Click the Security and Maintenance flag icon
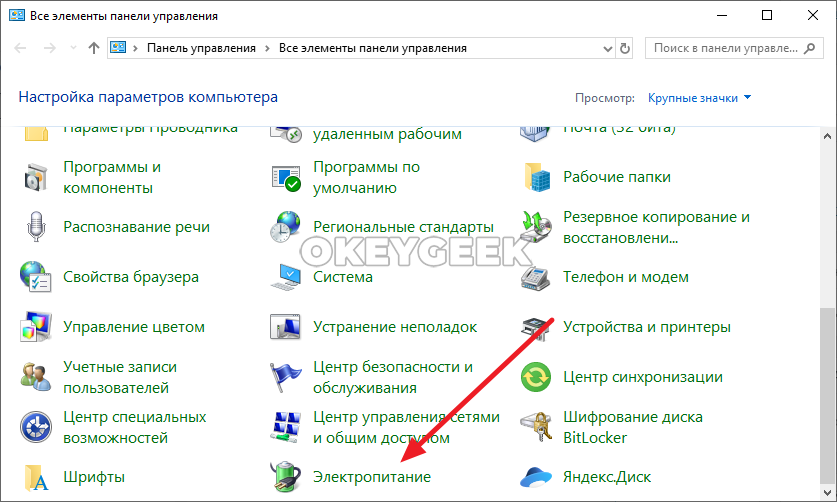Screen dimensions: 837x502 click(286, 377)
